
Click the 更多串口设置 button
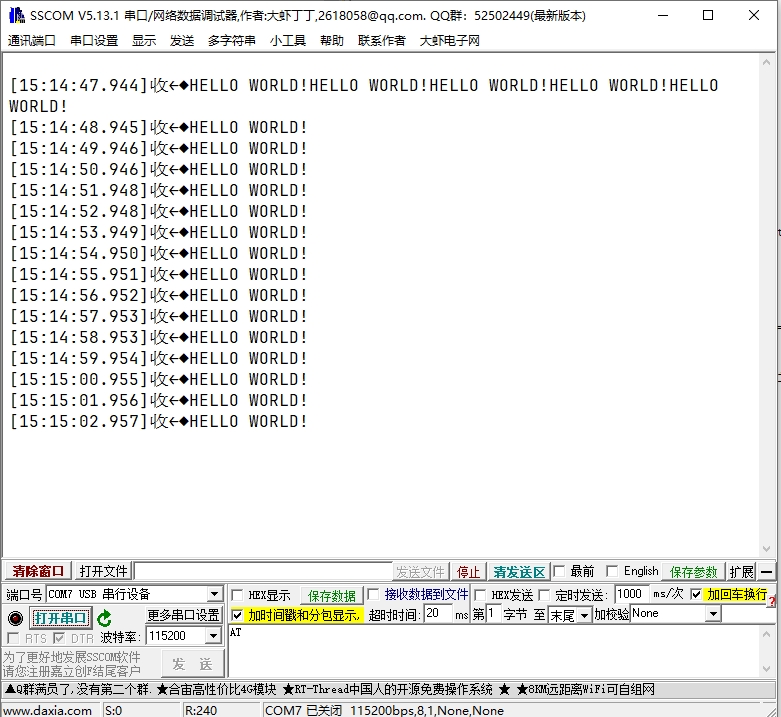183,615
